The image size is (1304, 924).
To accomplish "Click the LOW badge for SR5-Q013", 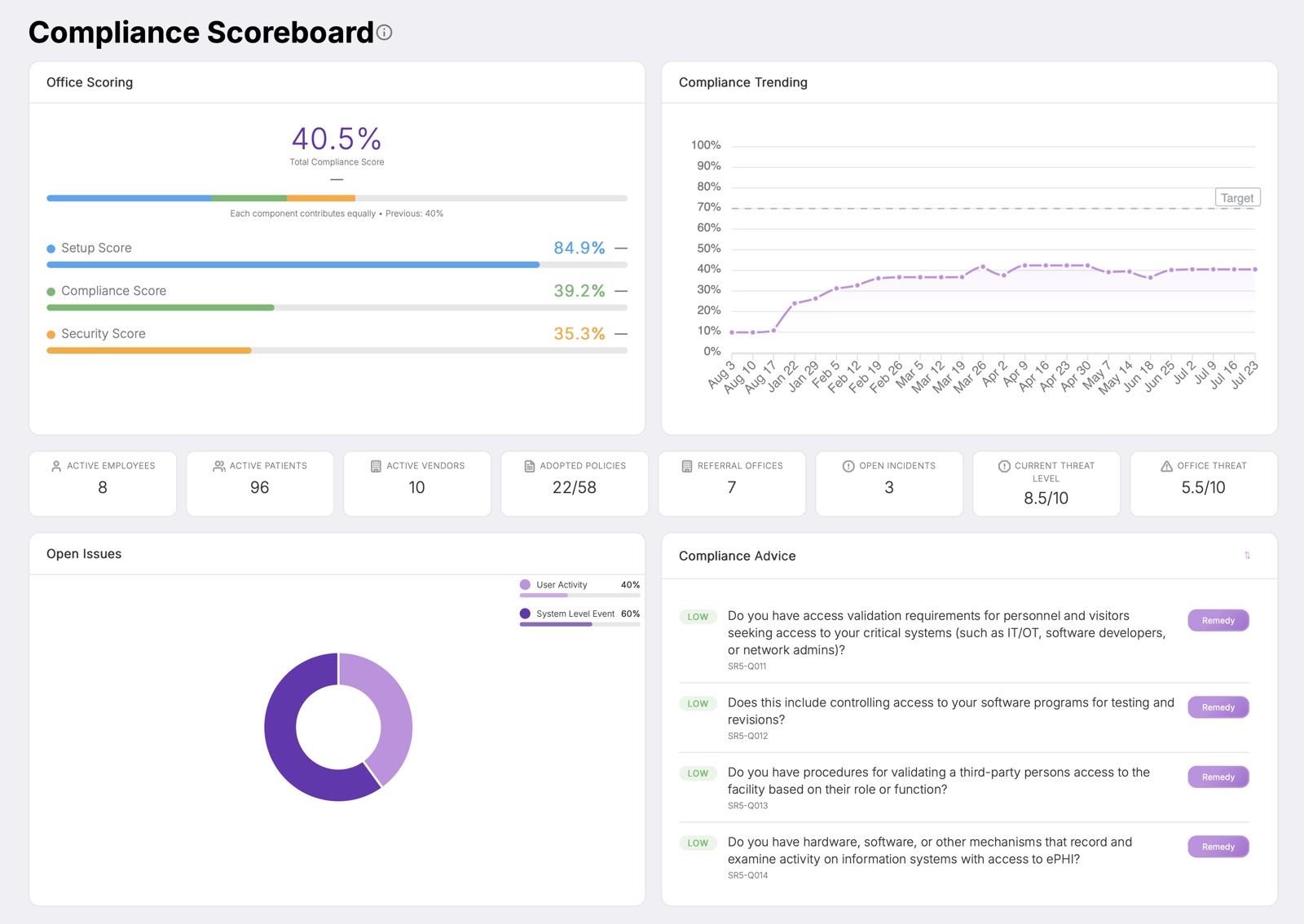I will pyautogui.click(x=698, y=773).
